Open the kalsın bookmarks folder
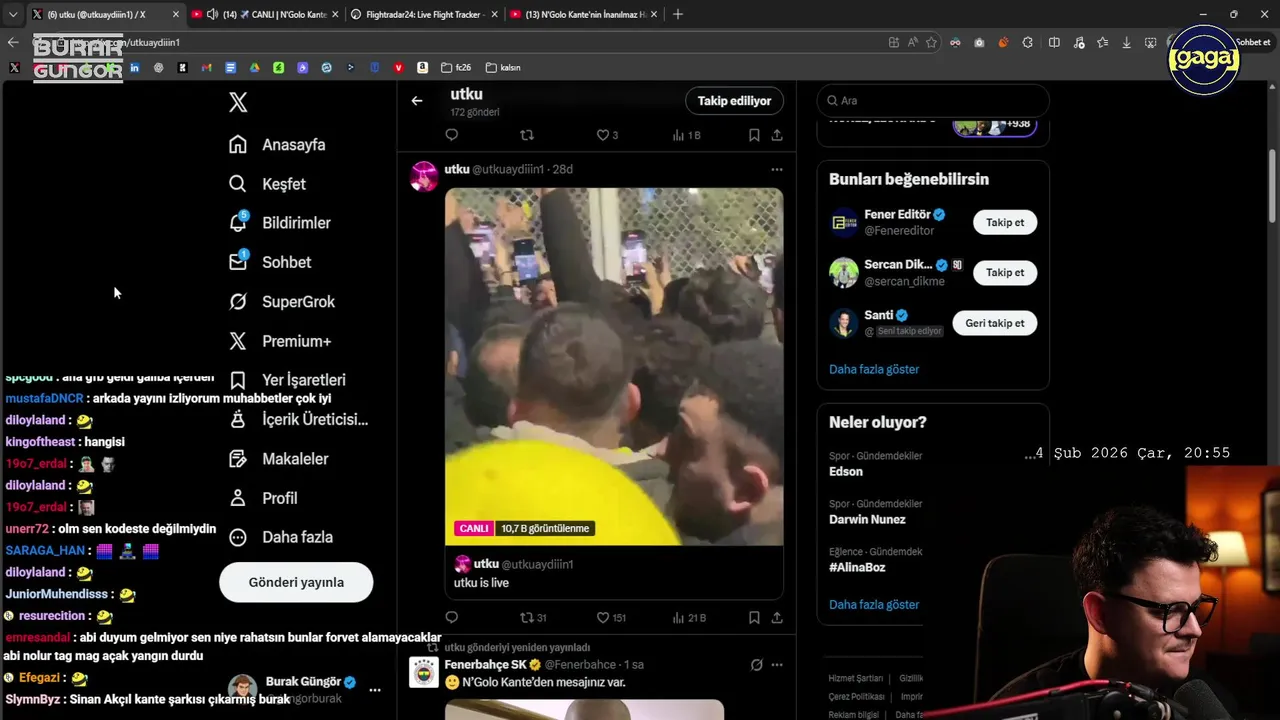The width and height of the screenshot is (1280, 720). 503,68
